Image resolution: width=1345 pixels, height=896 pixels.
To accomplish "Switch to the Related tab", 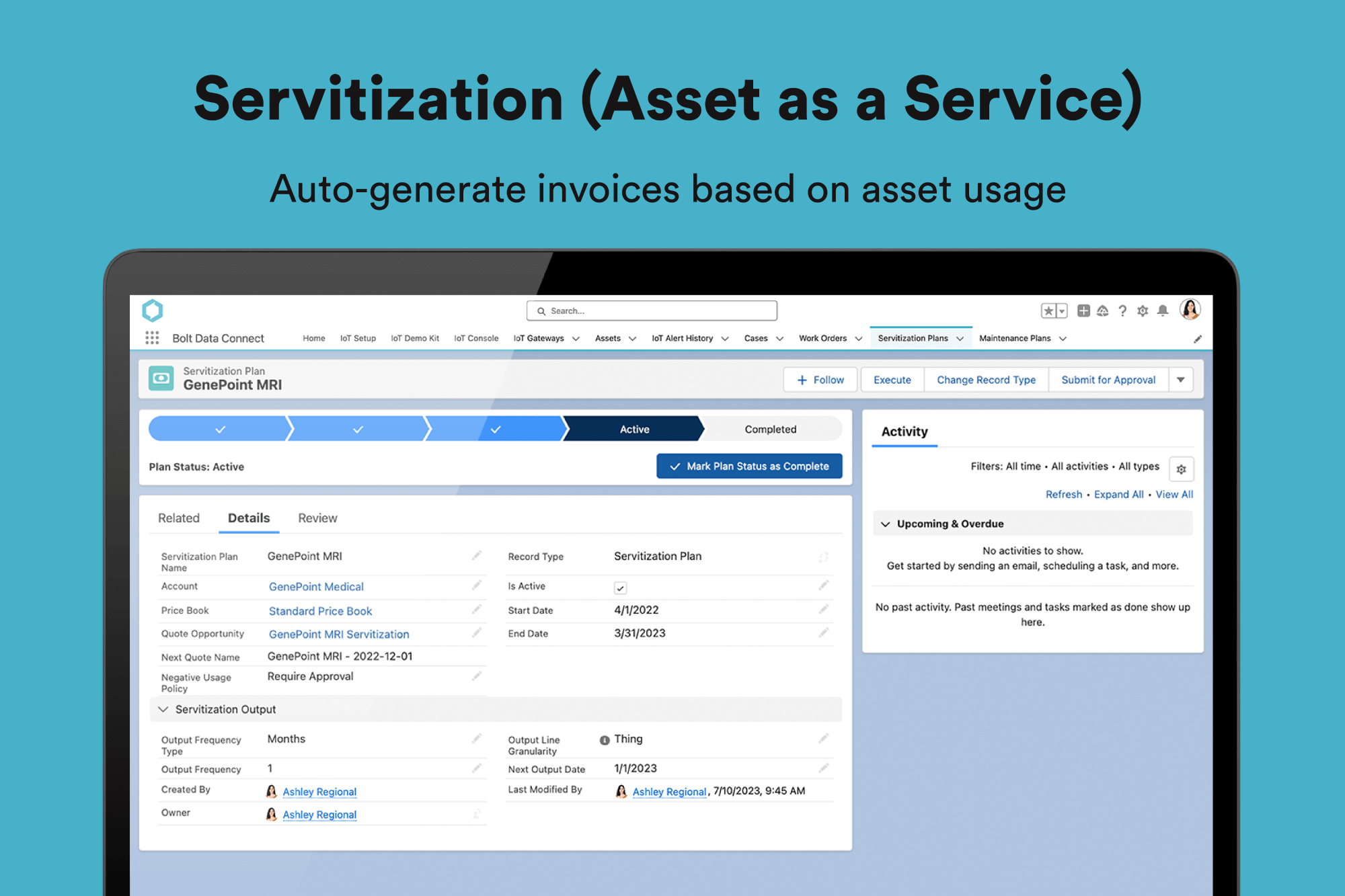I will click(179, 518).
